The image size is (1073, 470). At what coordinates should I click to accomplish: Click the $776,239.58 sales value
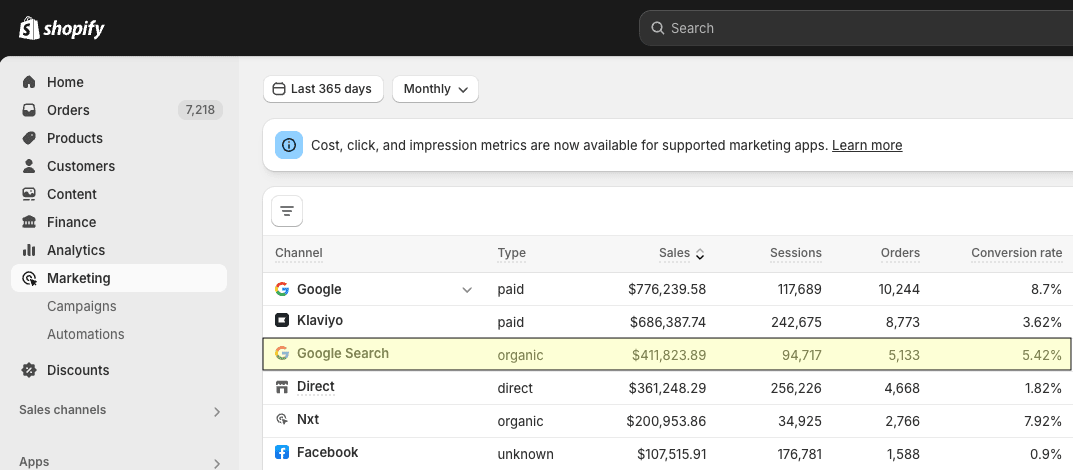coord(667,289)
